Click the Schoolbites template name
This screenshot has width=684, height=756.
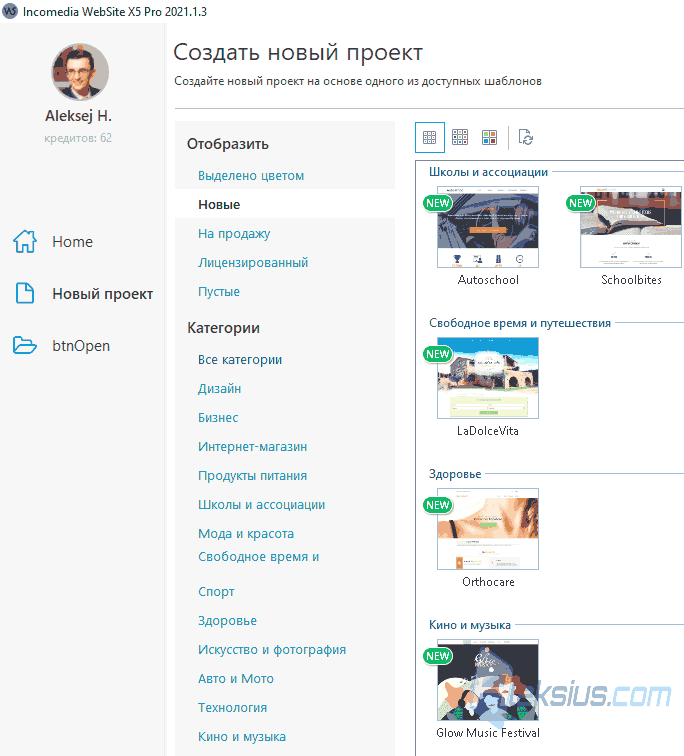[631, 280]
